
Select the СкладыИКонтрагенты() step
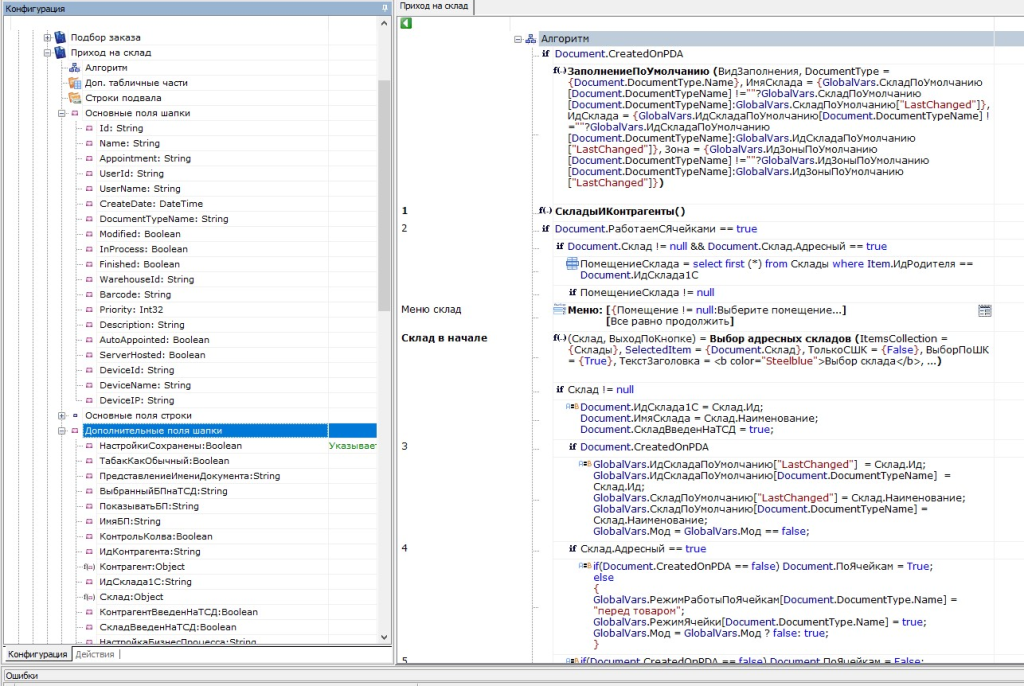click(620, 211)
